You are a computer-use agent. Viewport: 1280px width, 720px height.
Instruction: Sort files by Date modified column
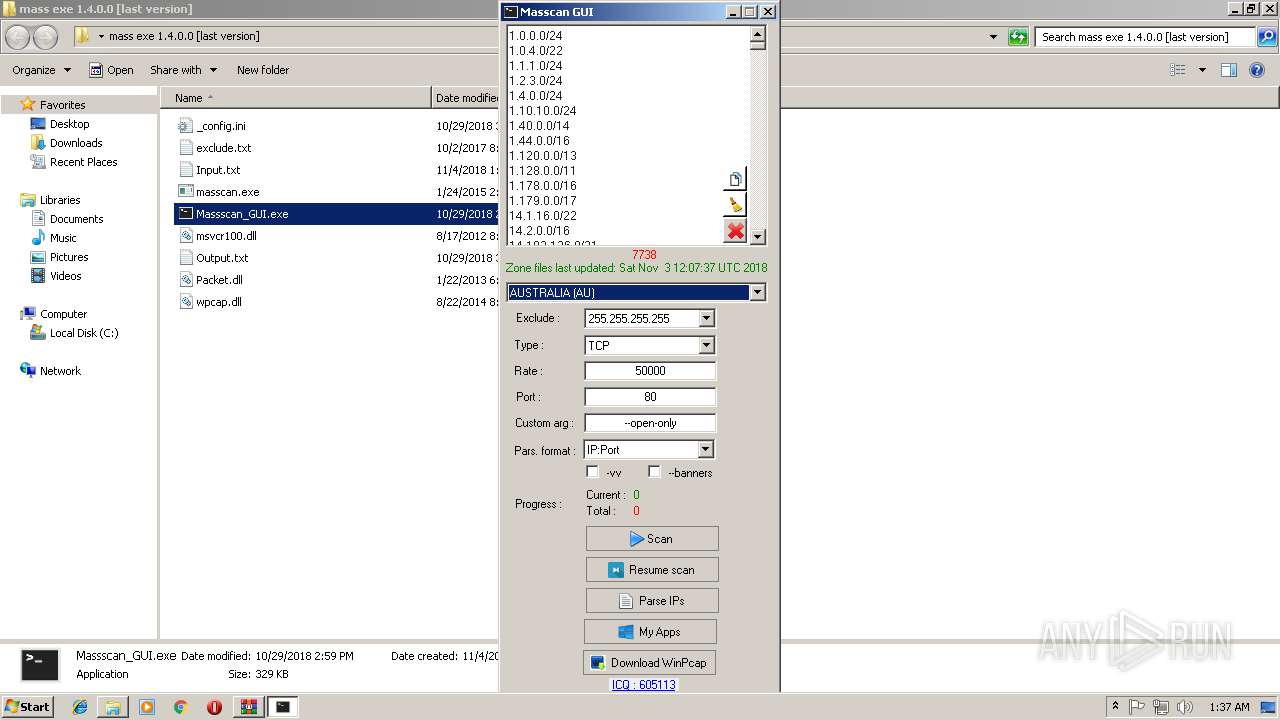coord(466,98)
